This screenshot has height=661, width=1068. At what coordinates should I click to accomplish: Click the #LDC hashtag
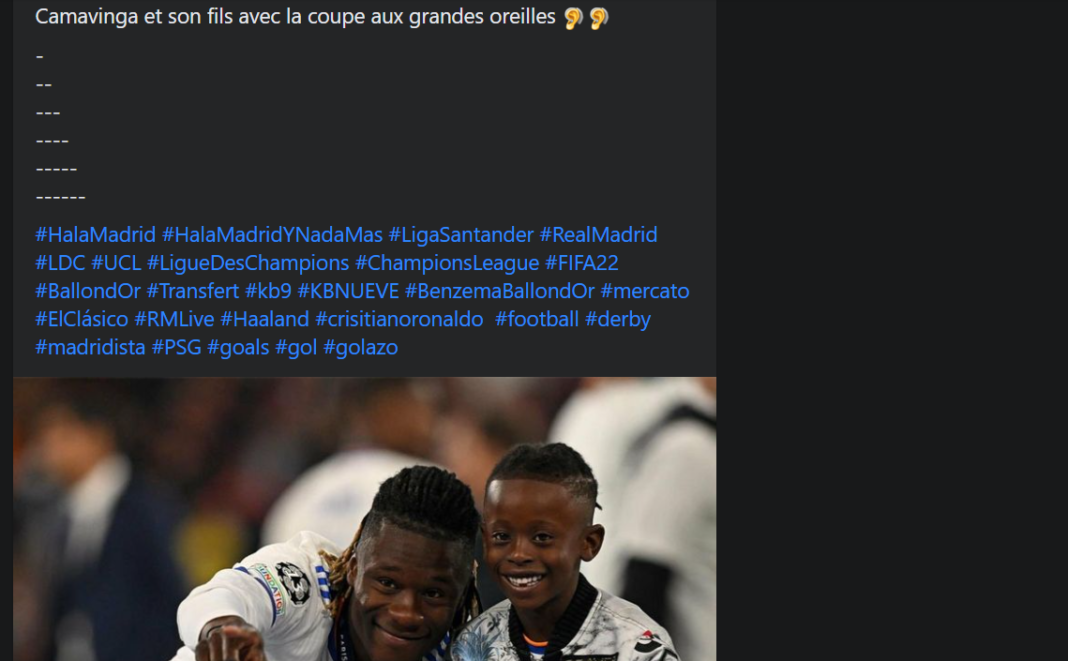tap(60, 263)
